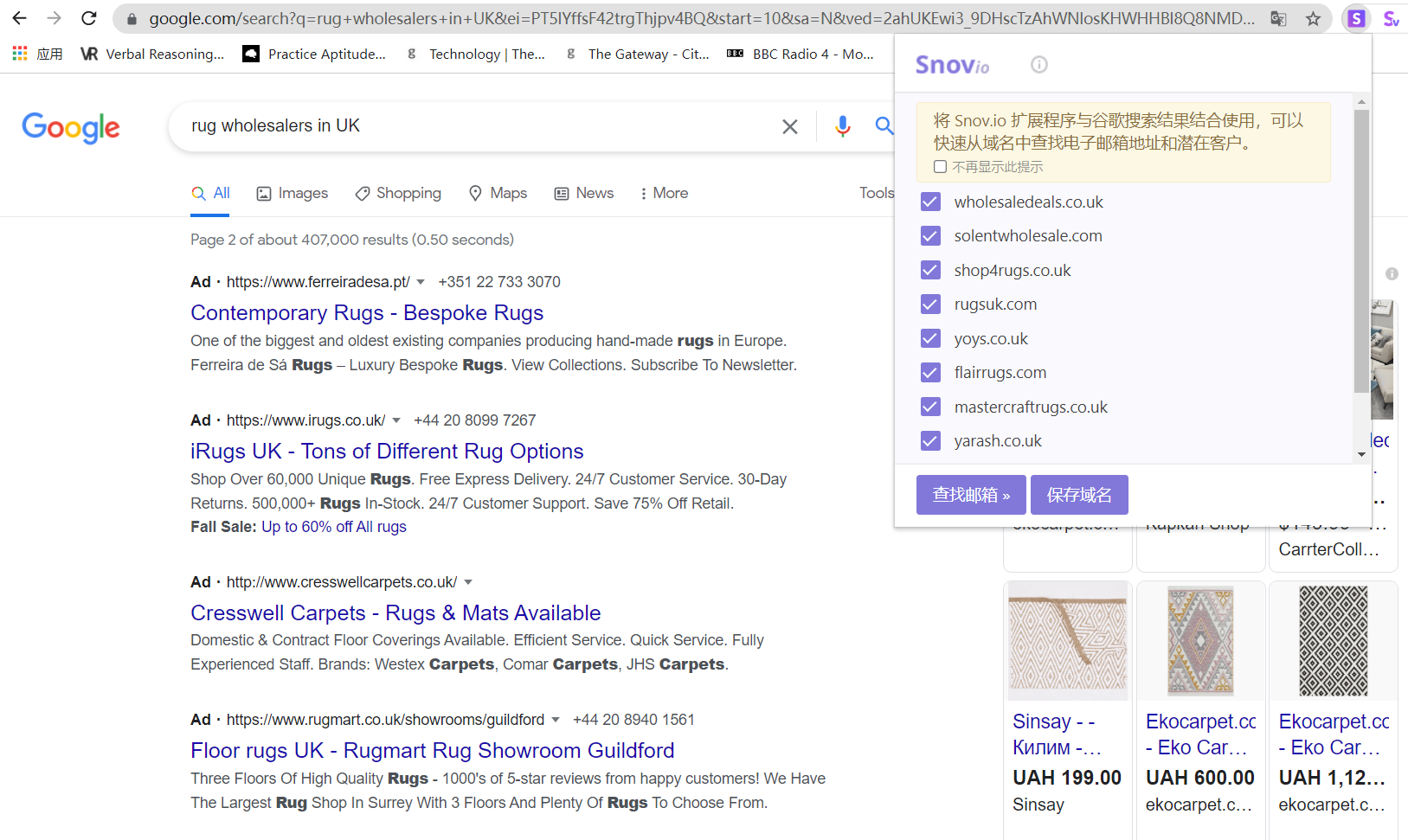The width and height of the screenshot is (1408, 840).
Task: Expand irugs.co.uk ad options arrow
Action: pyautogui.click(x=396, y=420)
